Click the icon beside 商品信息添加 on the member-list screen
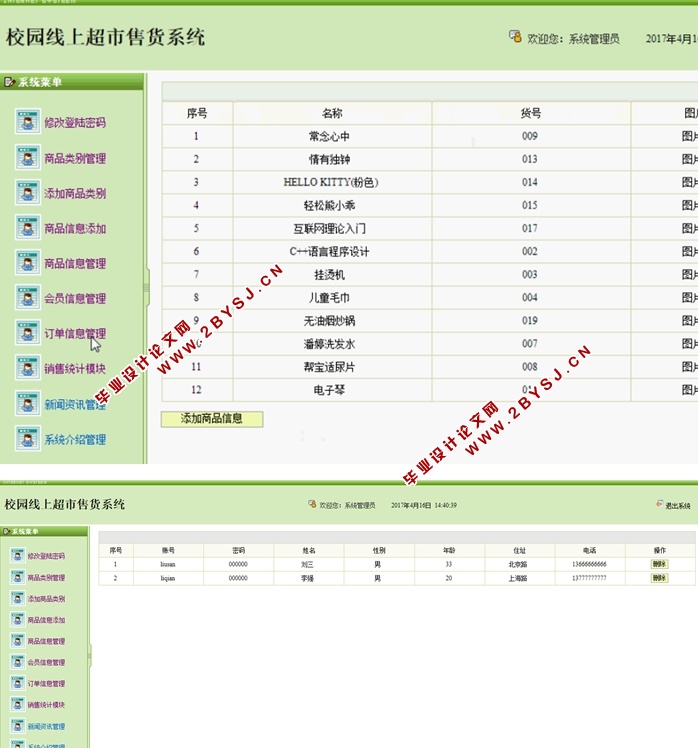This screenshot has width=698, height=748. click(18, 620)
